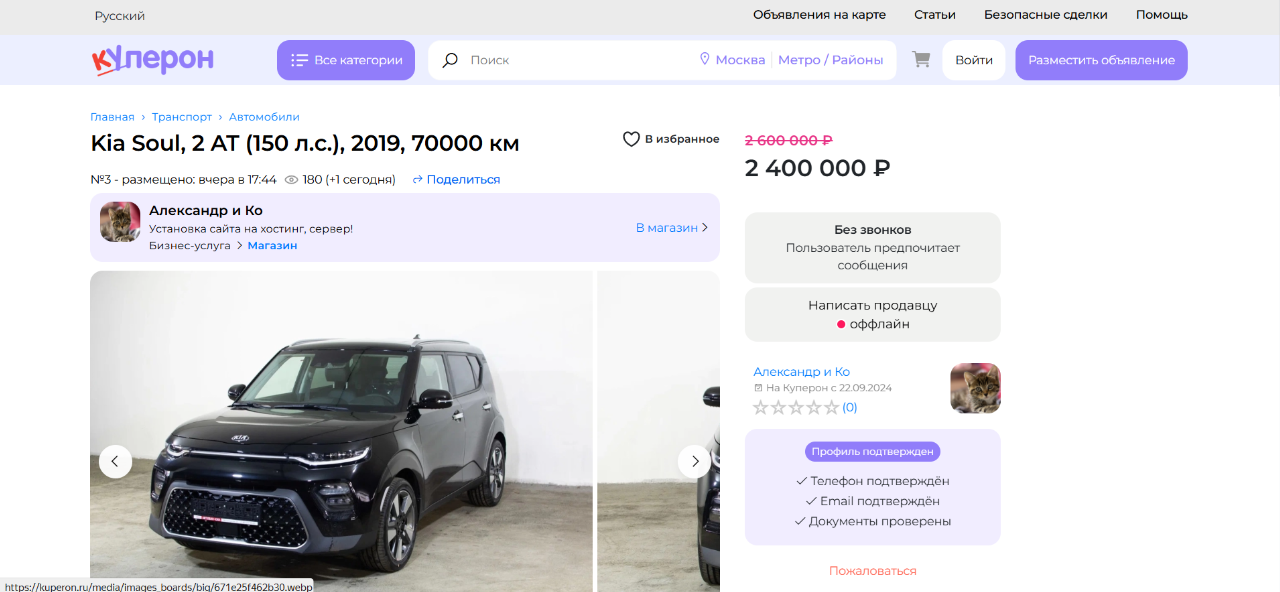This screenshot has width=1280, height=592.
Task: Open the Помощь menu item
Action: click(1161, 15)
